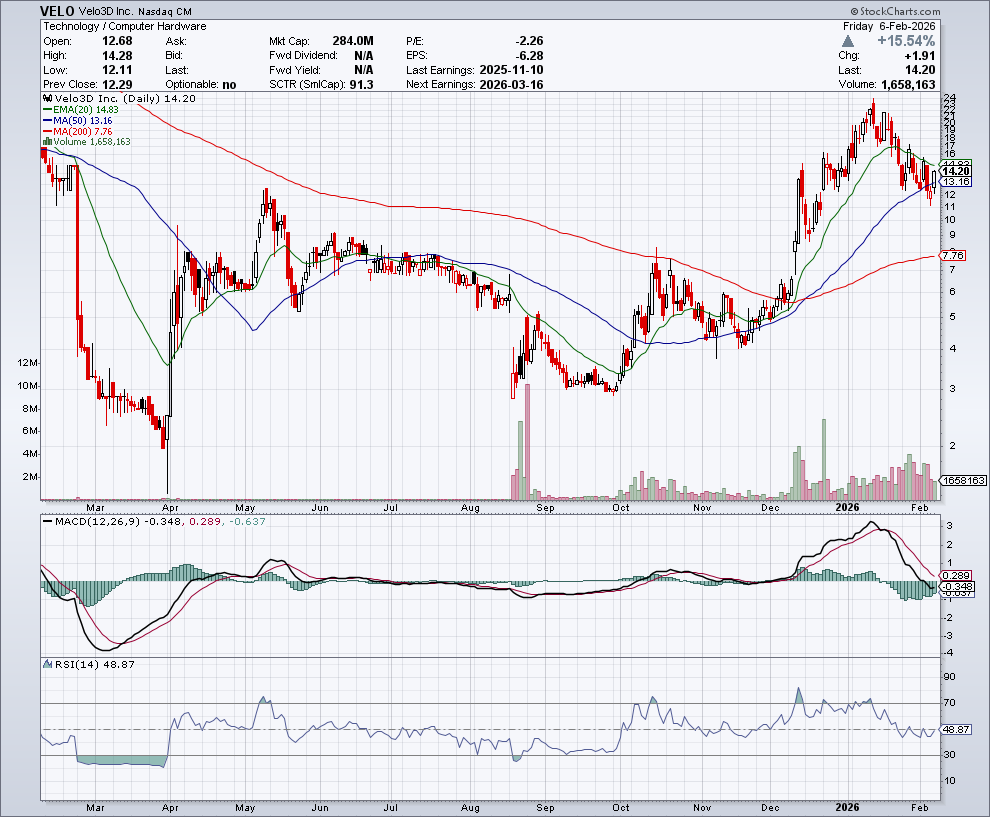Click the MACD(12,26,9) legend label
The image size is (990, 817).
pyautogui.click(x=98, y=522)
